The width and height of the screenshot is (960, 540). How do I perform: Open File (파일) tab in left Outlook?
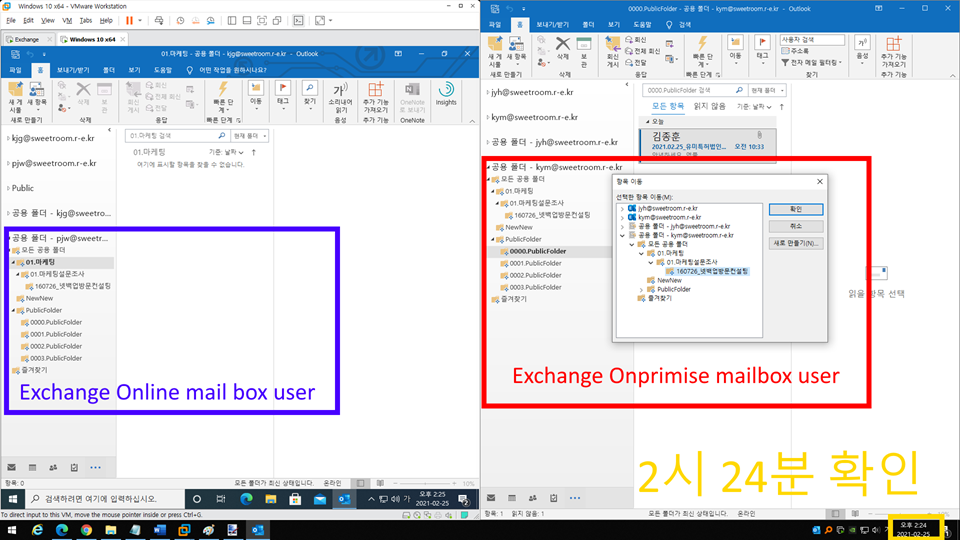(15, 70)
